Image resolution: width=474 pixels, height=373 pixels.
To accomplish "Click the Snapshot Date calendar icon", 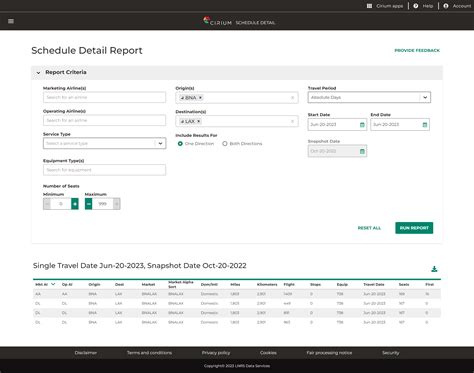I will pyautogui.click(x=362, y=151).
